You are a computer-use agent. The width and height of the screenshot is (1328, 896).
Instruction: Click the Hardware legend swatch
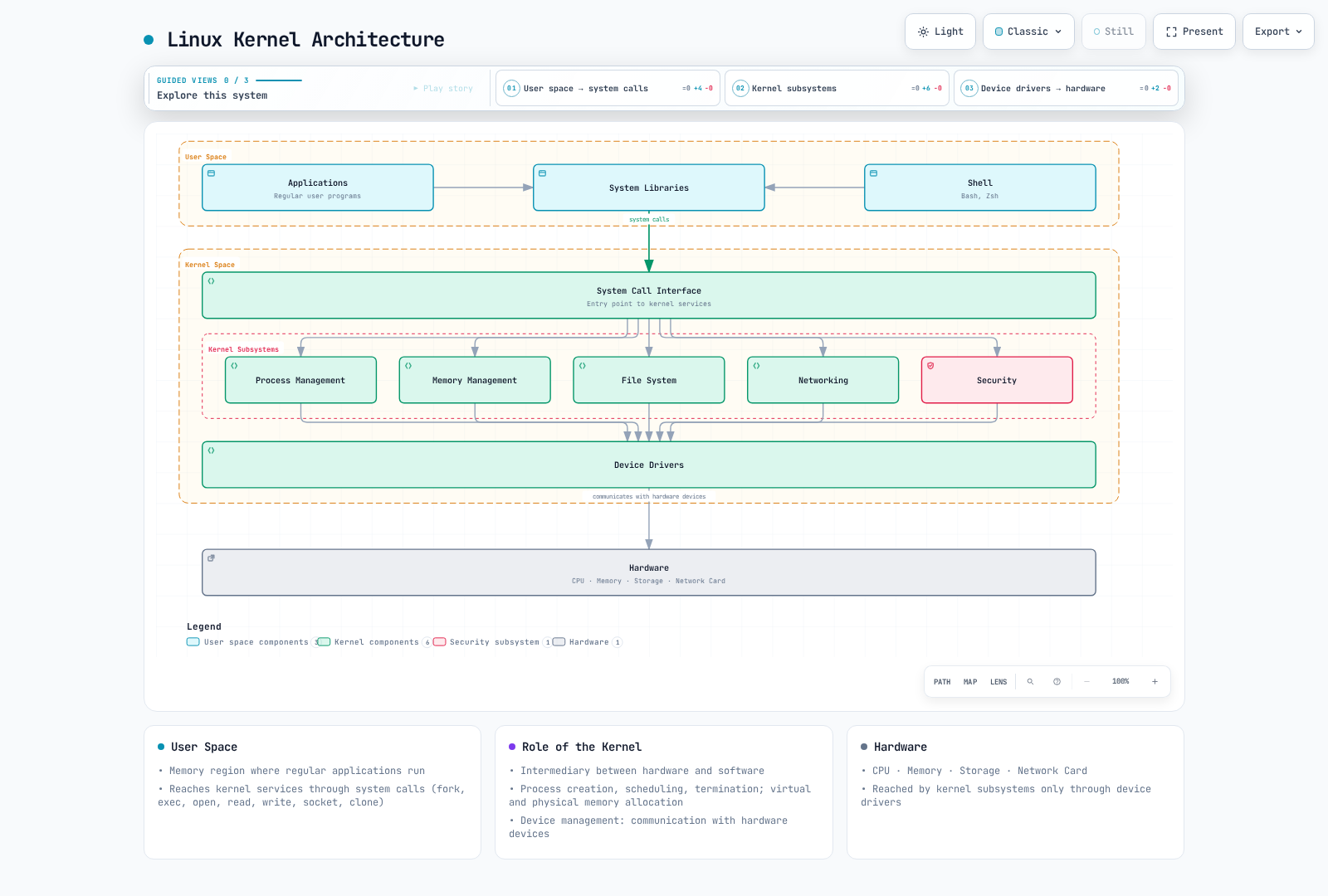(559, 642)
